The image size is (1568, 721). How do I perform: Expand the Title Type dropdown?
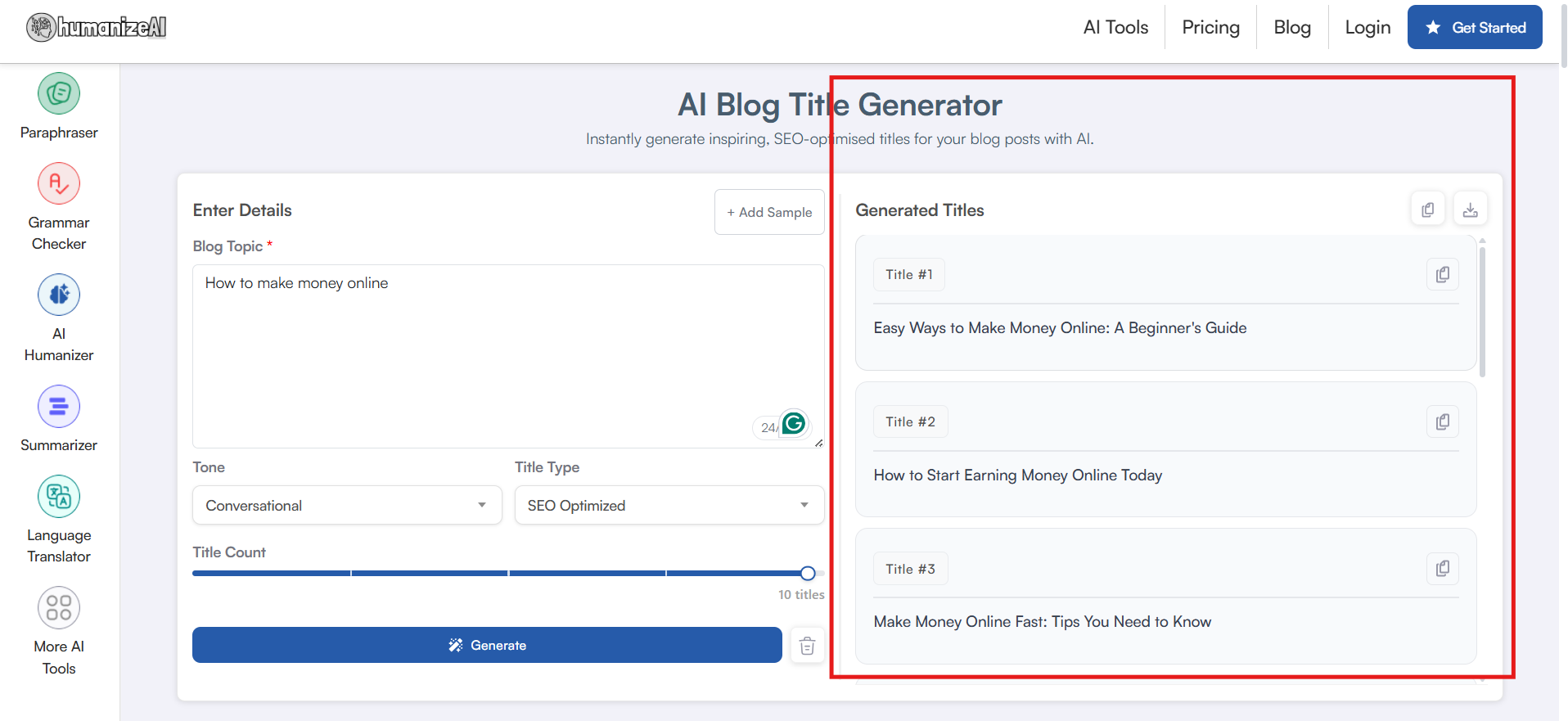(669, 506)
